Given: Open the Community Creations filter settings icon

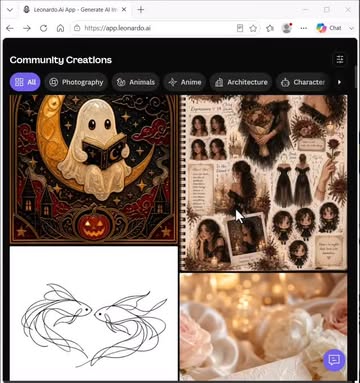Looking at the screenshot, I should [x=340, y=59].
